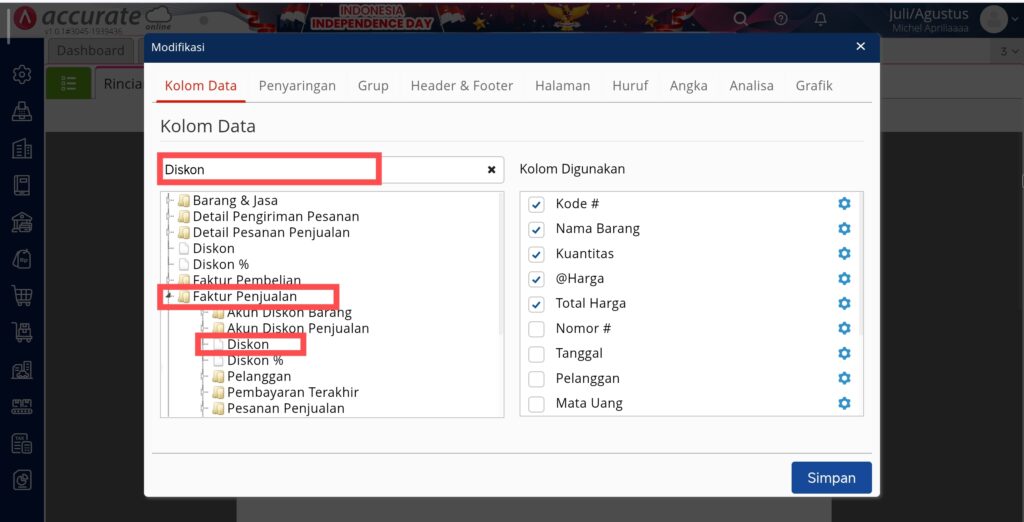This screenshot has height=522, width=1024.
Task: Expand the Pembayaran Terakhir folder
Action: (204, 393)
